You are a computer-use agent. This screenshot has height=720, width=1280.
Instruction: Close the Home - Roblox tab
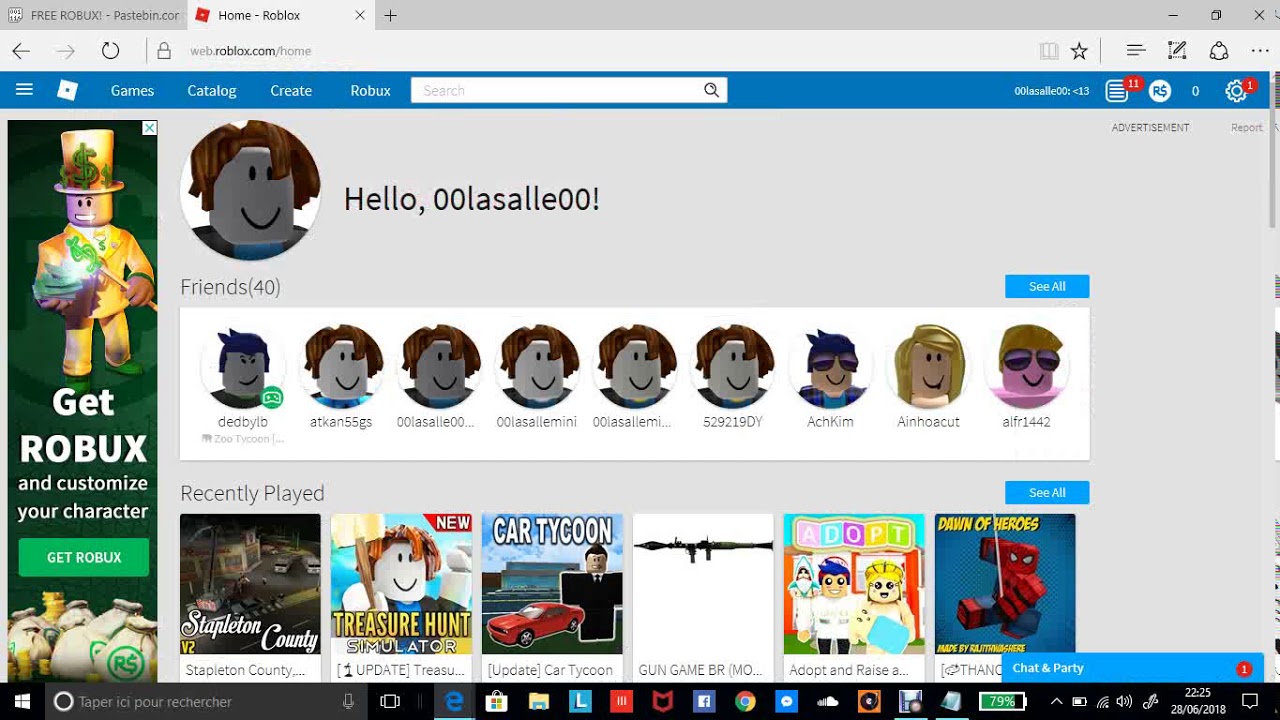pyautogui.click(x=360, y=15)
